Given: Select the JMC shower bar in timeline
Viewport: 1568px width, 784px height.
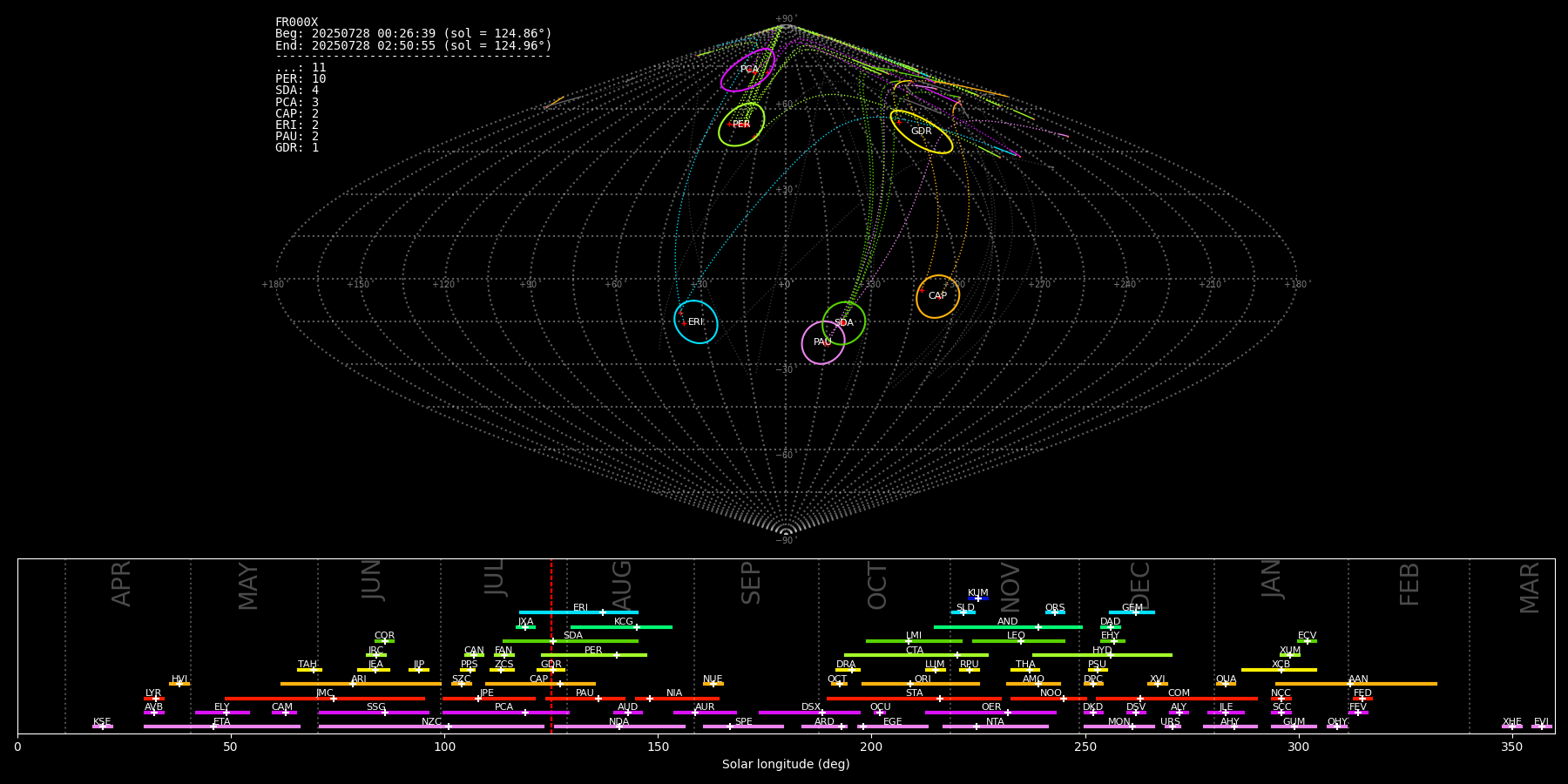Looking at the screenshot, I should [x=325, y=699].
